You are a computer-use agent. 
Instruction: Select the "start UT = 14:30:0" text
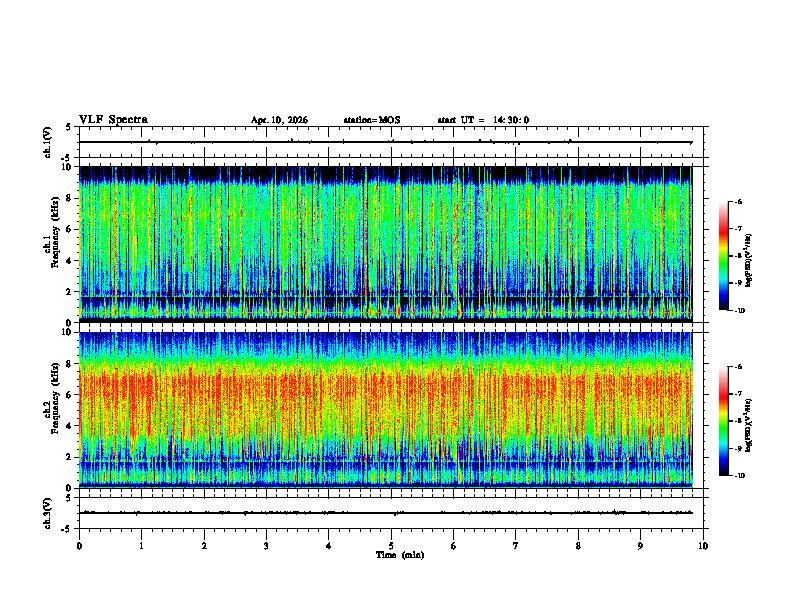coord(483,120)
